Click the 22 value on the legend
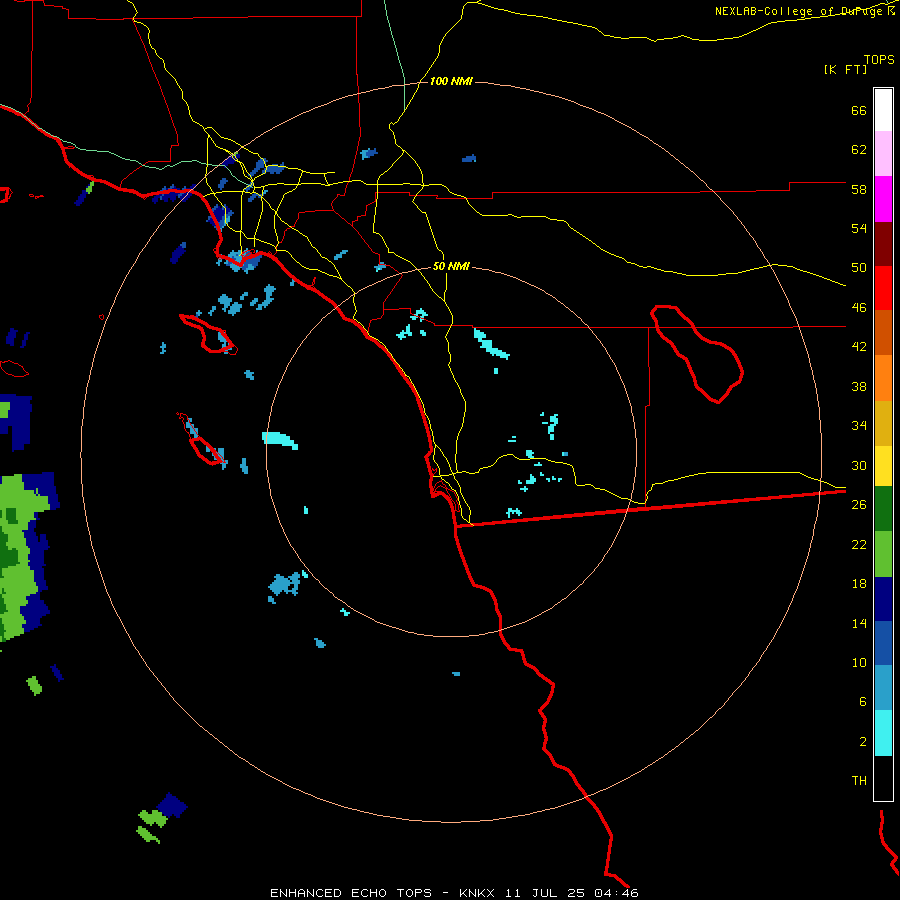900x900 pixels. (x=859, y=544)
